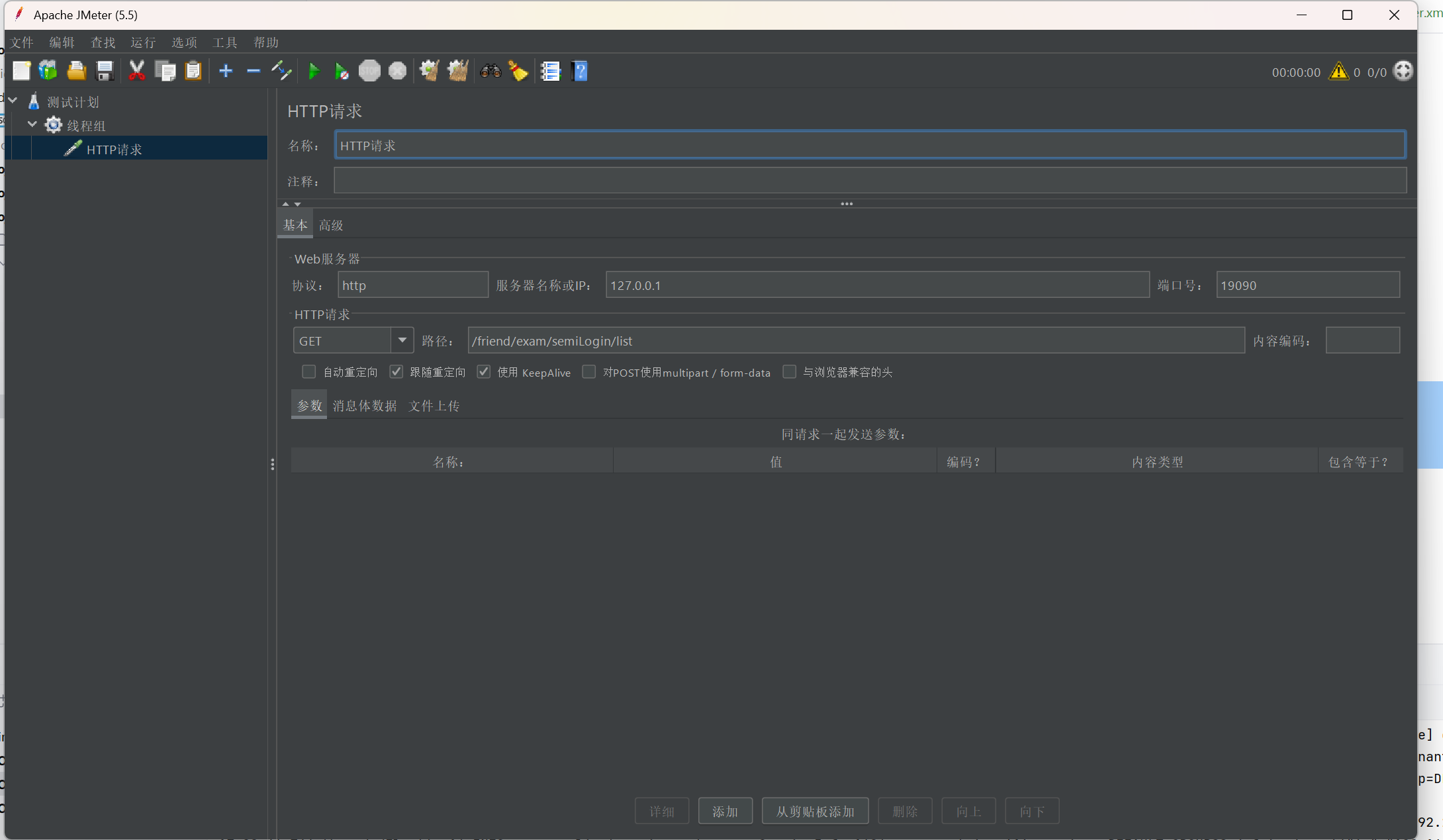Click the 详细 button
This screenshot has width=1443, height=840.
tap(662, 811)
